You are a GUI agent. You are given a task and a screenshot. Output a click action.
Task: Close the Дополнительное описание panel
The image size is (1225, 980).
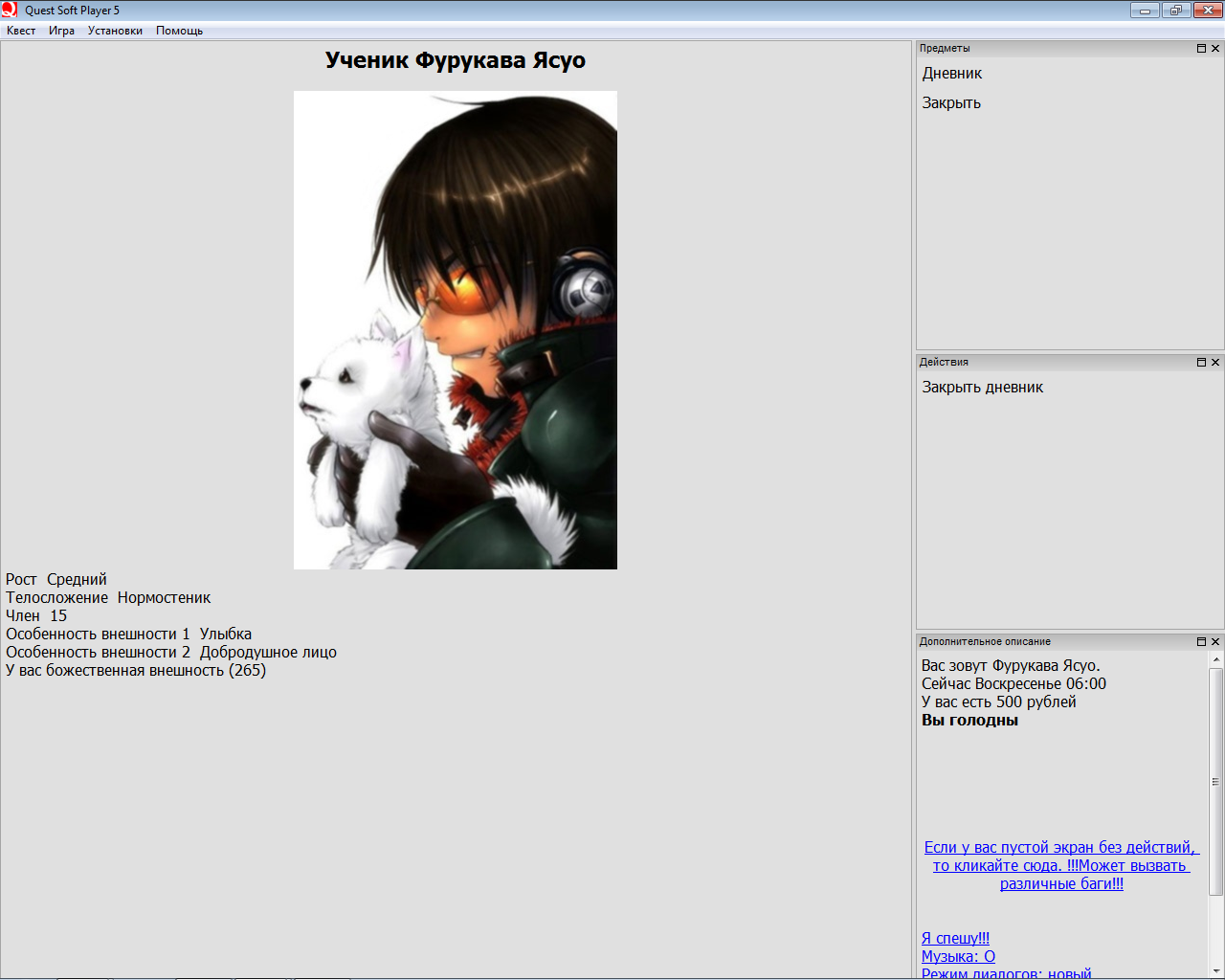pyautogui.click(x=1215, y=641)
